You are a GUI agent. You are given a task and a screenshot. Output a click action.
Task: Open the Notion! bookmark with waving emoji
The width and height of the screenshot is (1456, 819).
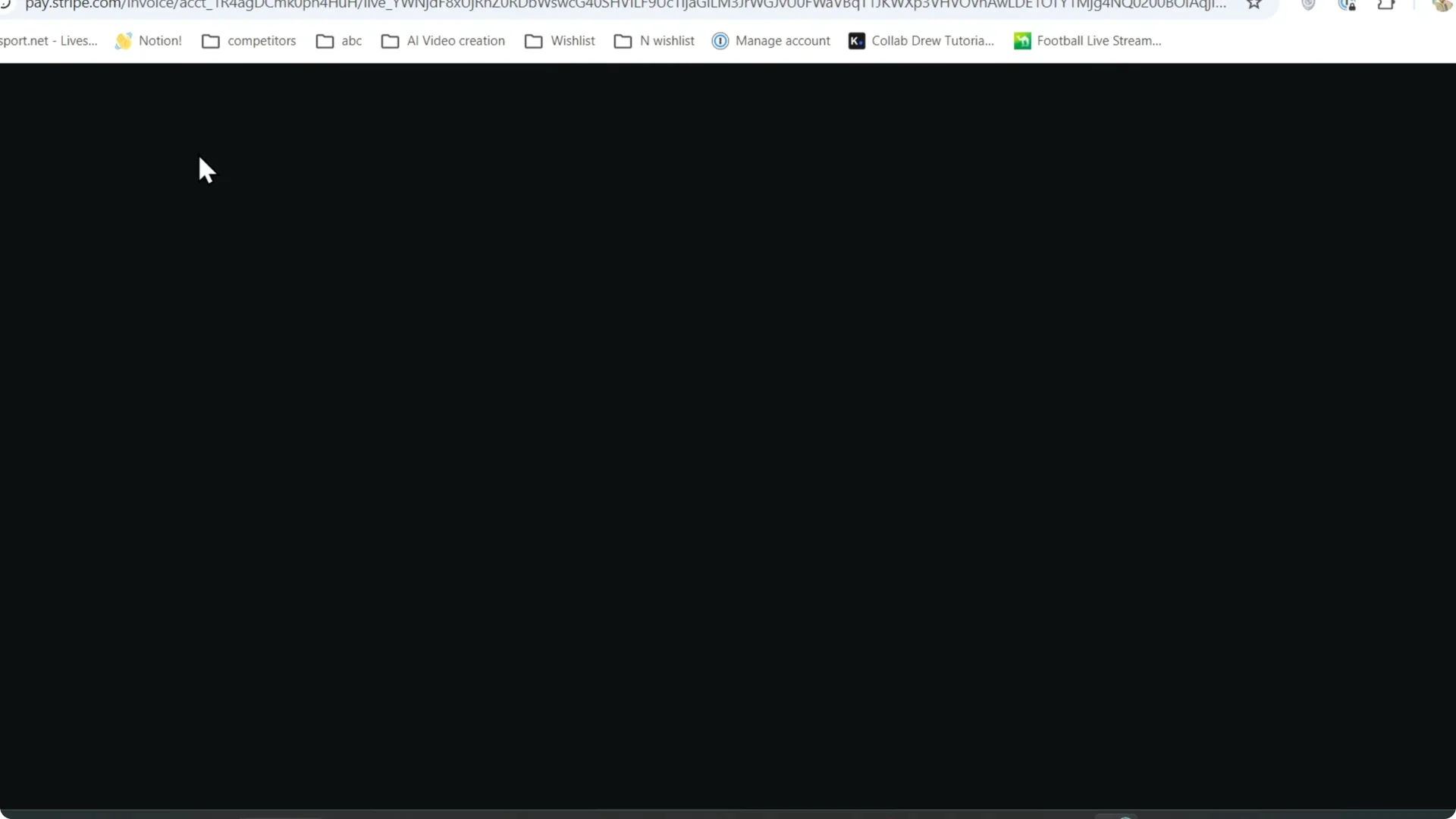(149, 40)
